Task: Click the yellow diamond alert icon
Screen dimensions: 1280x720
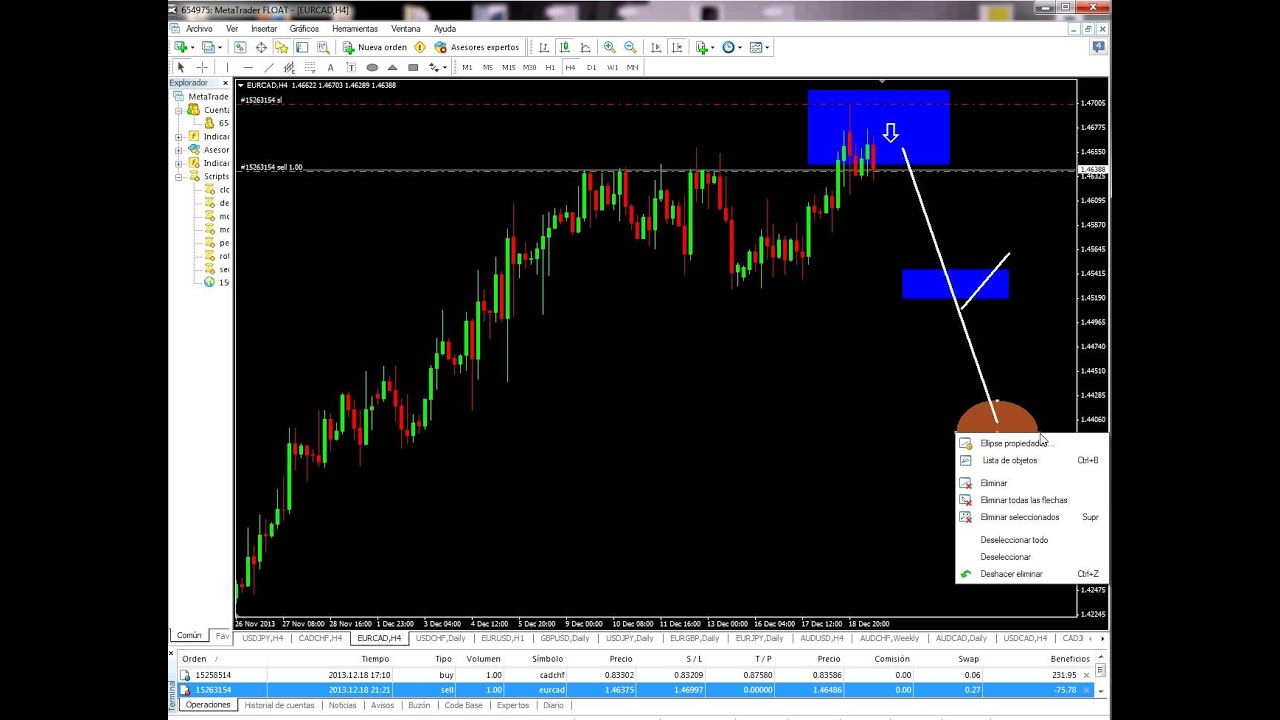Action: (x=420, y=47)
